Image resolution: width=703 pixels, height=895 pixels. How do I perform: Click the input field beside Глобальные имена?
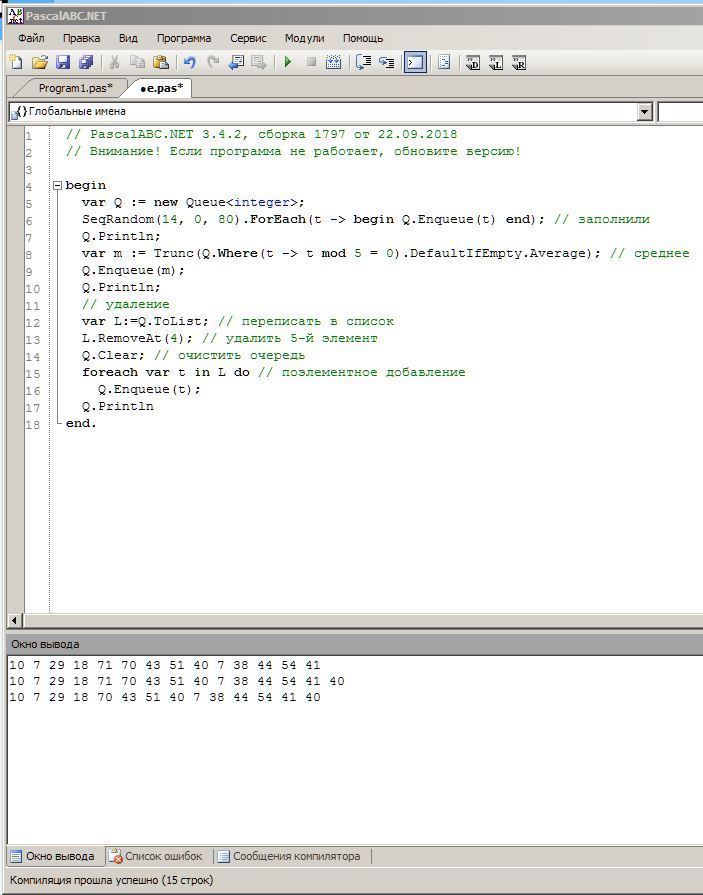[680, 112]
